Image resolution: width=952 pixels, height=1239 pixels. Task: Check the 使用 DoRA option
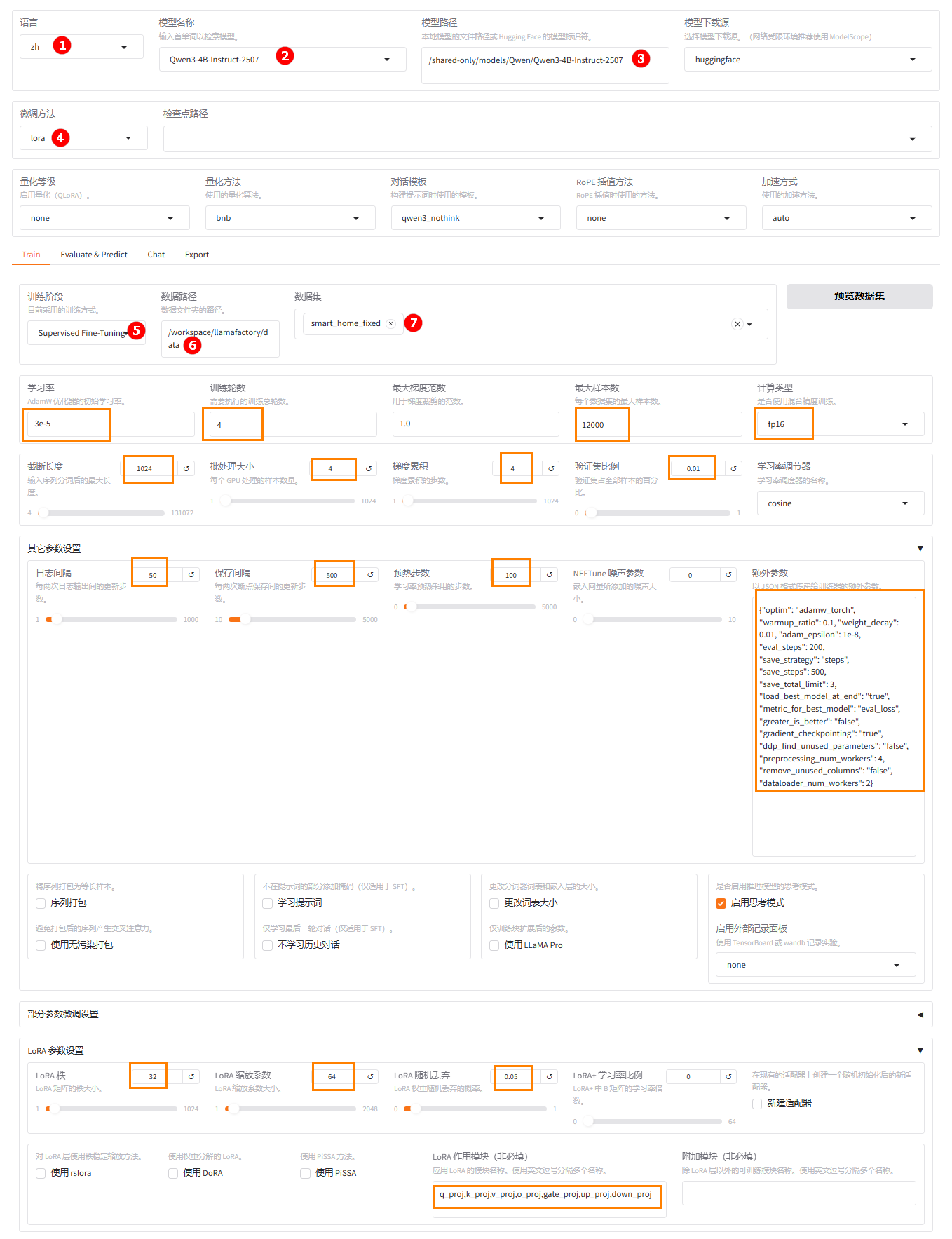click(x=173, y=1173)
